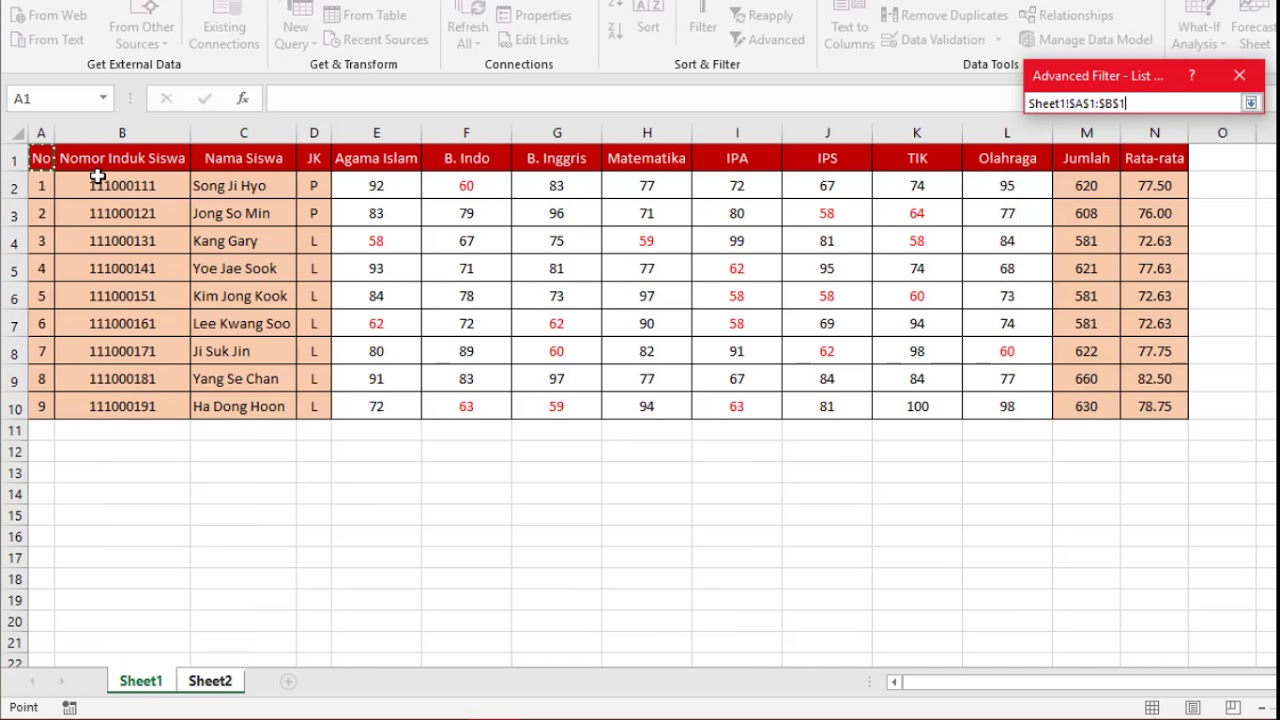Image resolution: width=1280 pixels, height=720 pixels.
Task: Switch to Normal view icon
Action: tap(1152, 708)
